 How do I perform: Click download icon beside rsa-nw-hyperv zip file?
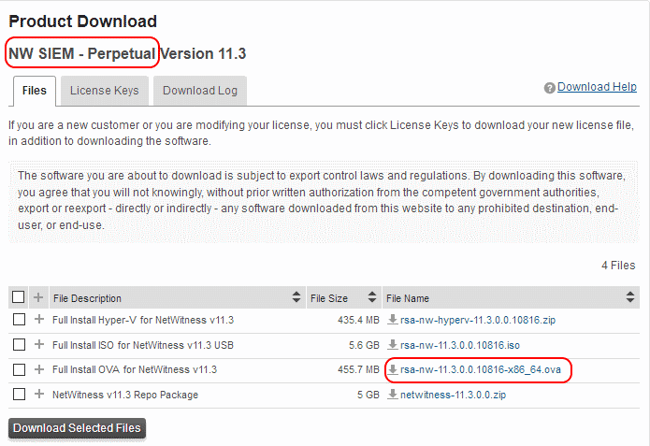(x=392, y=320)
